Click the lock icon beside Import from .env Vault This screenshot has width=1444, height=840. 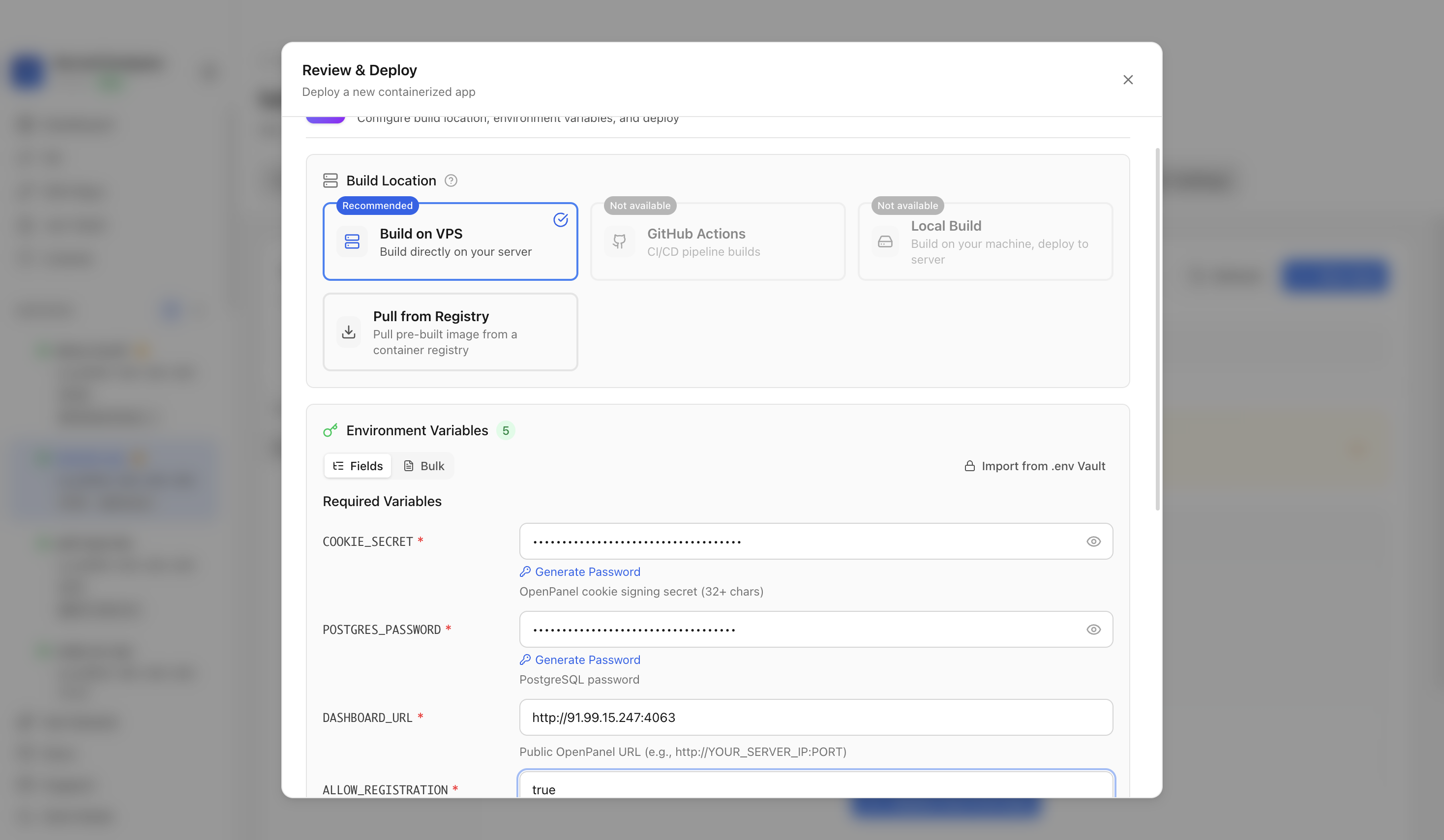tap(969, 466)
